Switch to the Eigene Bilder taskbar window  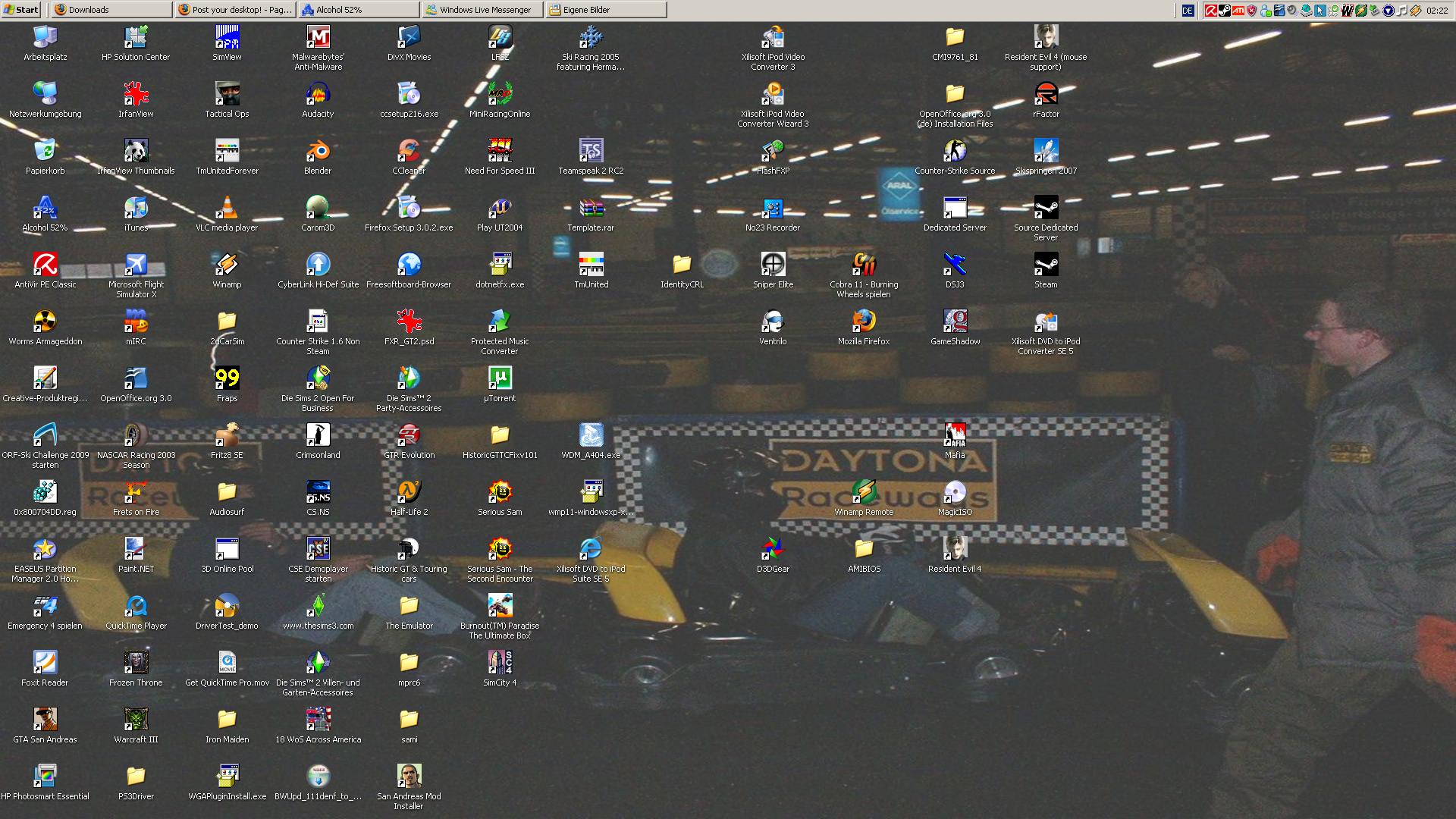[606, 10]
